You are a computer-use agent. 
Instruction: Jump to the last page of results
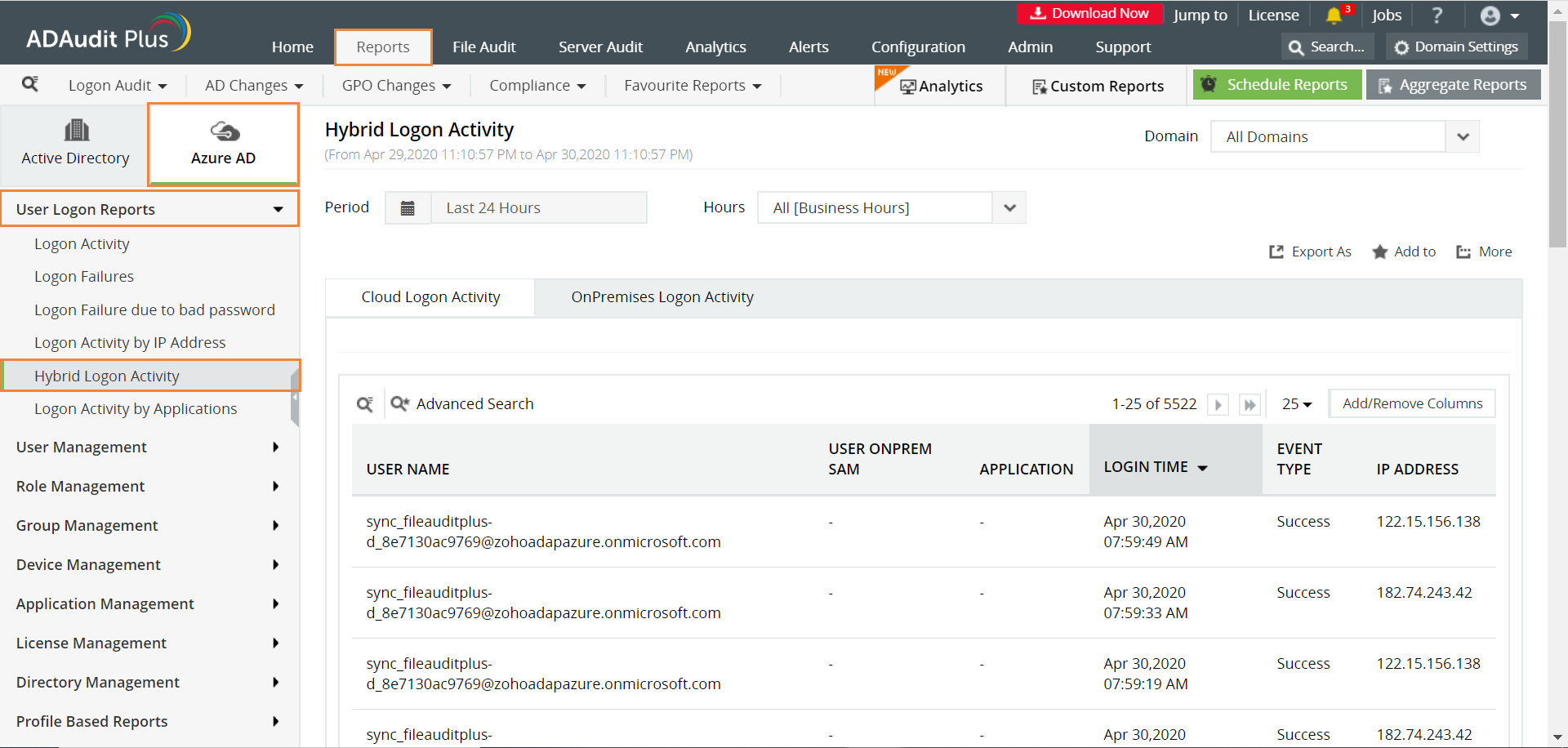1249,404
